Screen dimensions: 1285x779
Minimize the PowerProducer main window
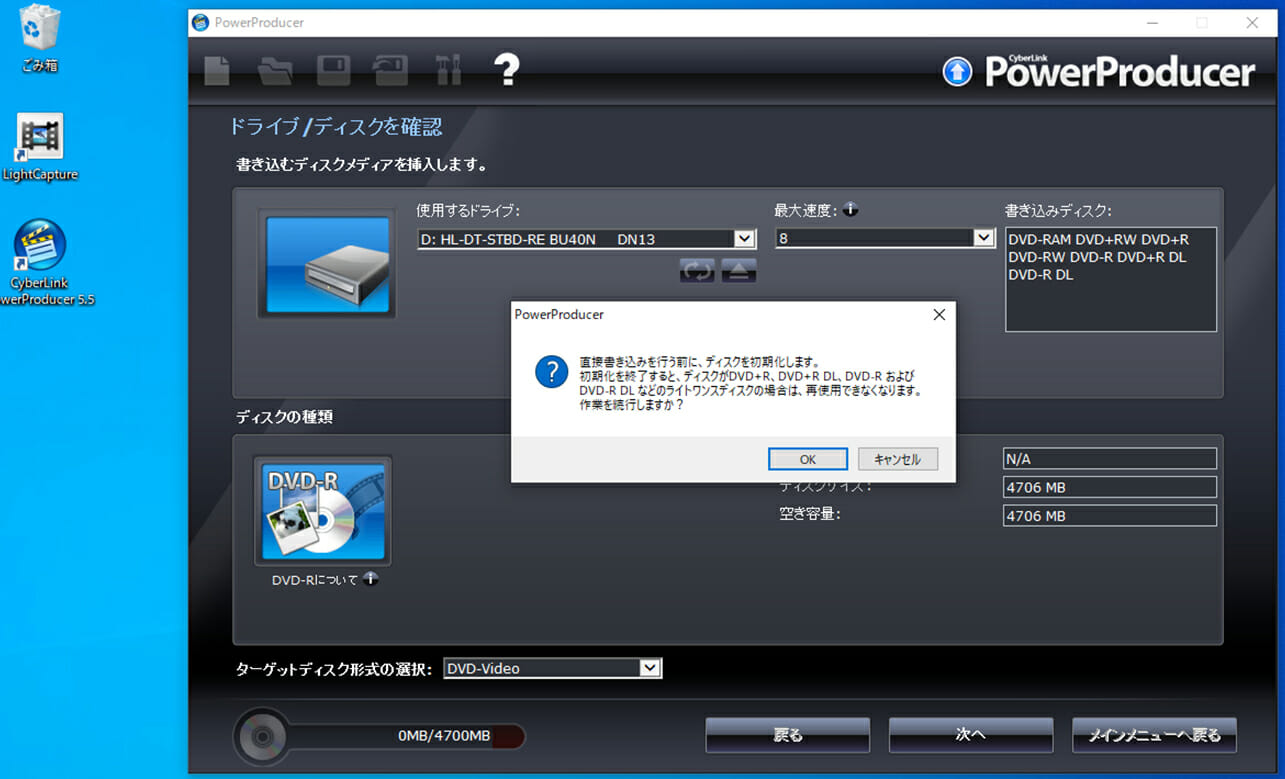point(1153,22)
